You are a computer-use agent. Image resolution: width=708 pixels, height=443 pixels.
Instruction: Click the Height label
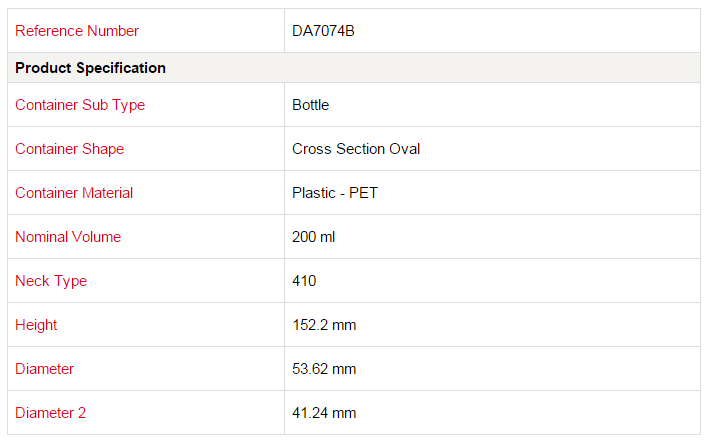point(36,325)
